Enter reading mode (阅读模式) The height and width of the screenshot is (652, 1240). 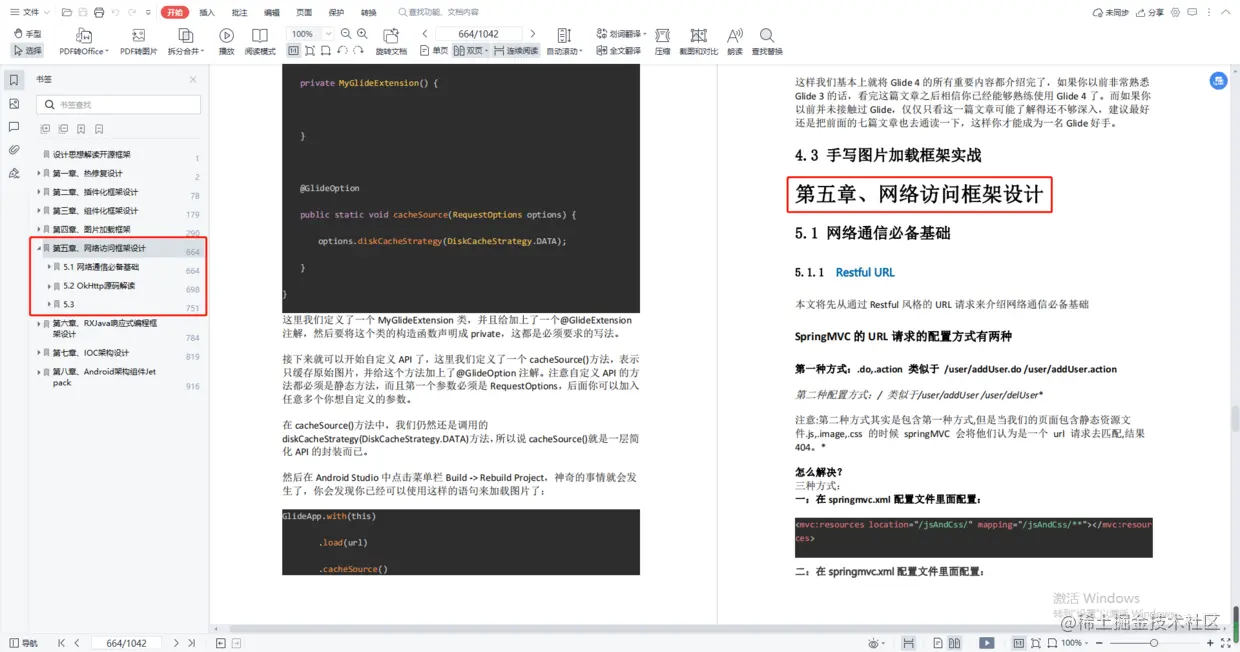(260, 42)
